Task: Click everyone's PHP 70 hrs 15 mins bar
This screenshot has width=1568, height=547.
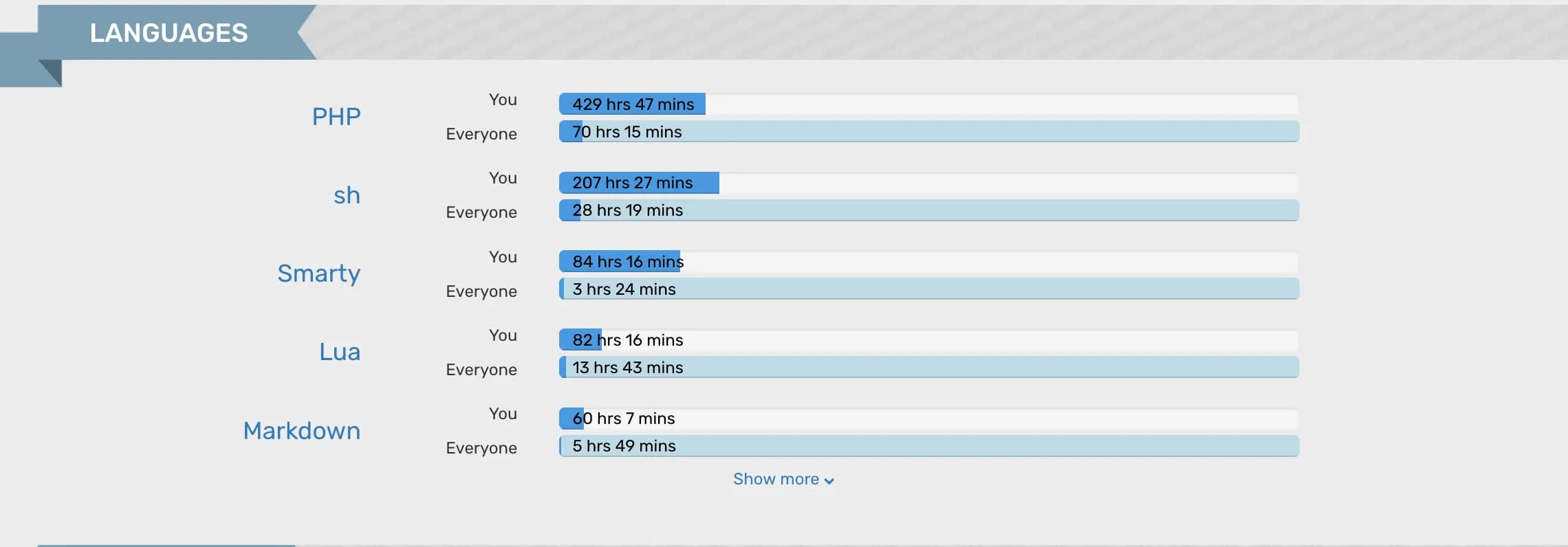Action: click(x=928, y=132)
